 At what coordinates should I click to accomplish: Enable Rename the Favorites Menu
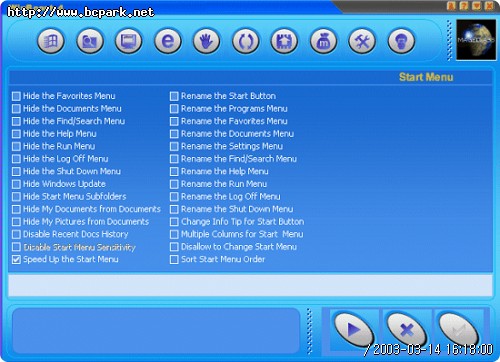click(x=174, y=121)
